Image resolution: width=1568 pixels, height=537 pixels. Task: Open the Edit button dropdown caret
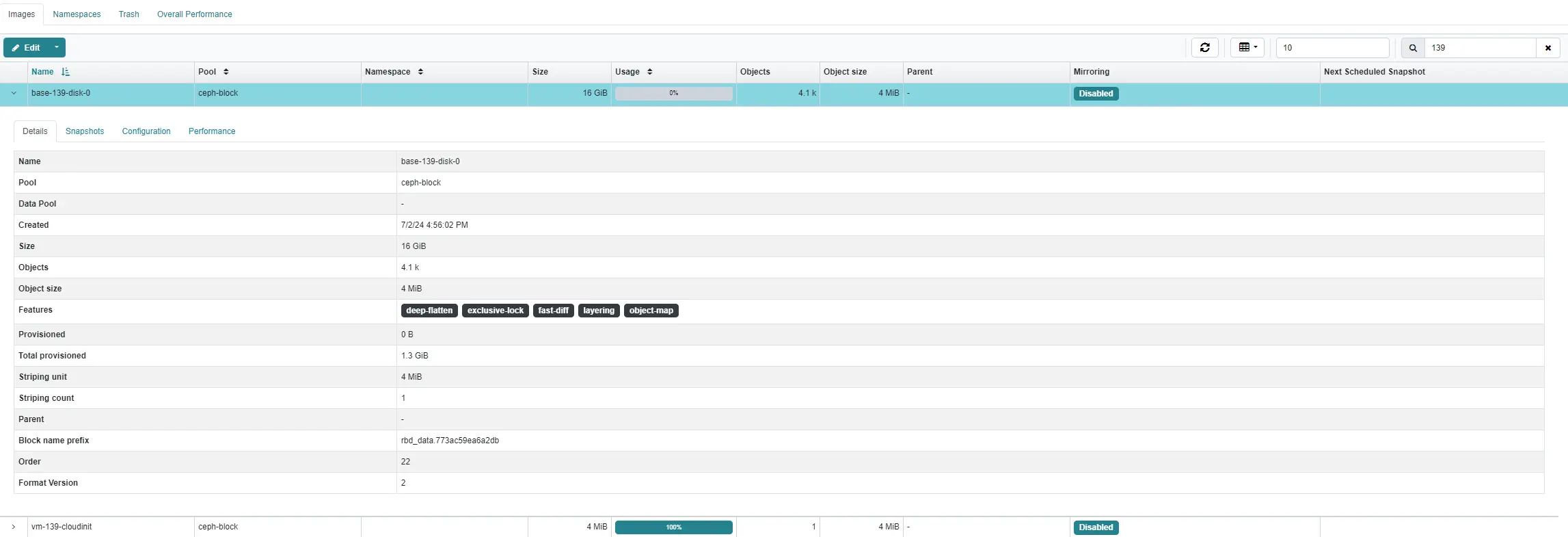pyautogui.click(x=57, y=48)
